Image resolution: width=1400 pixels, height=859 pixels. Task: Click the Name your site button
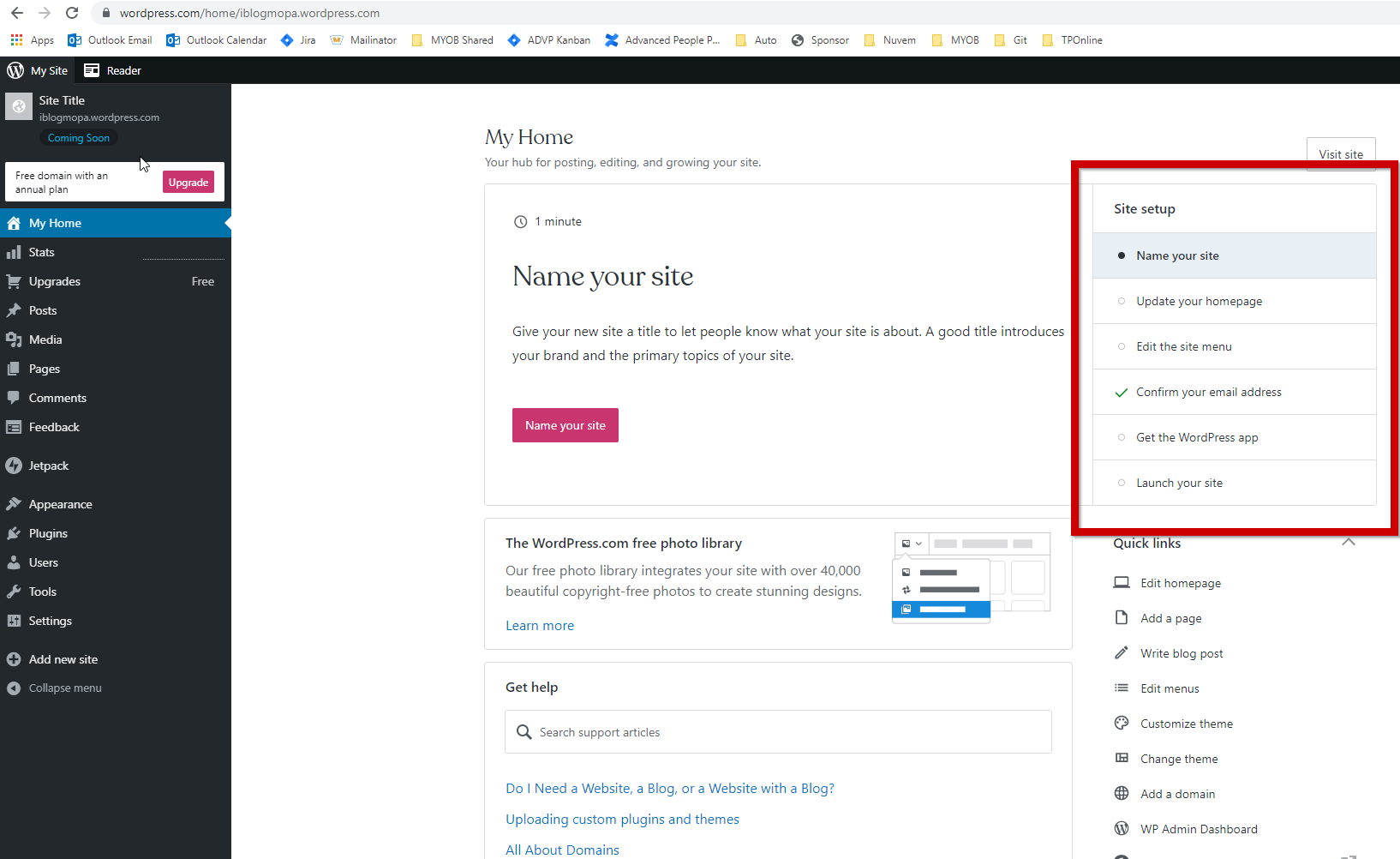pos(565,425)
